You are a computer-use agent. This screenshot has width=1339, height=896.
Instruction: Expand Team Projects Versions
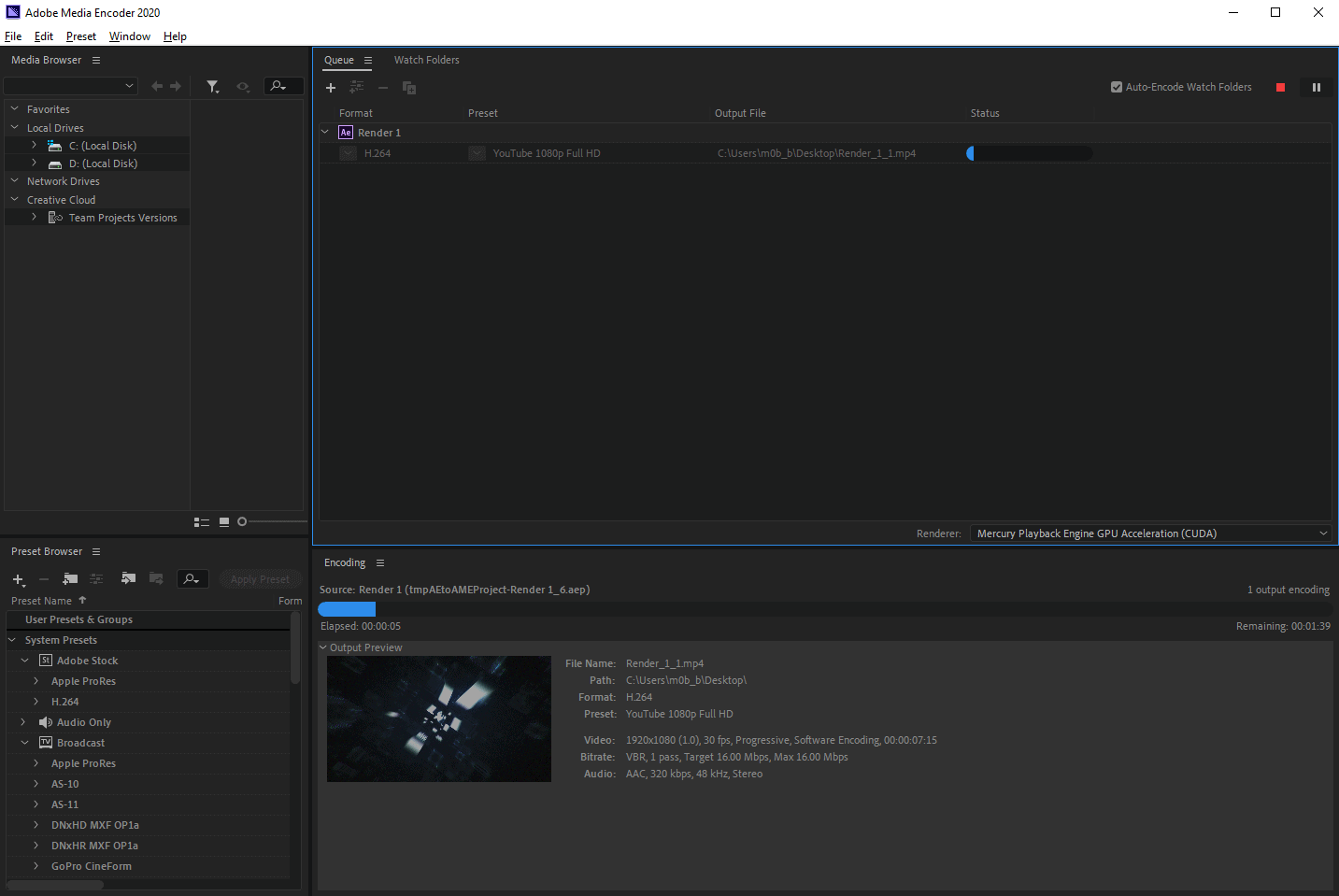point(35,217)
